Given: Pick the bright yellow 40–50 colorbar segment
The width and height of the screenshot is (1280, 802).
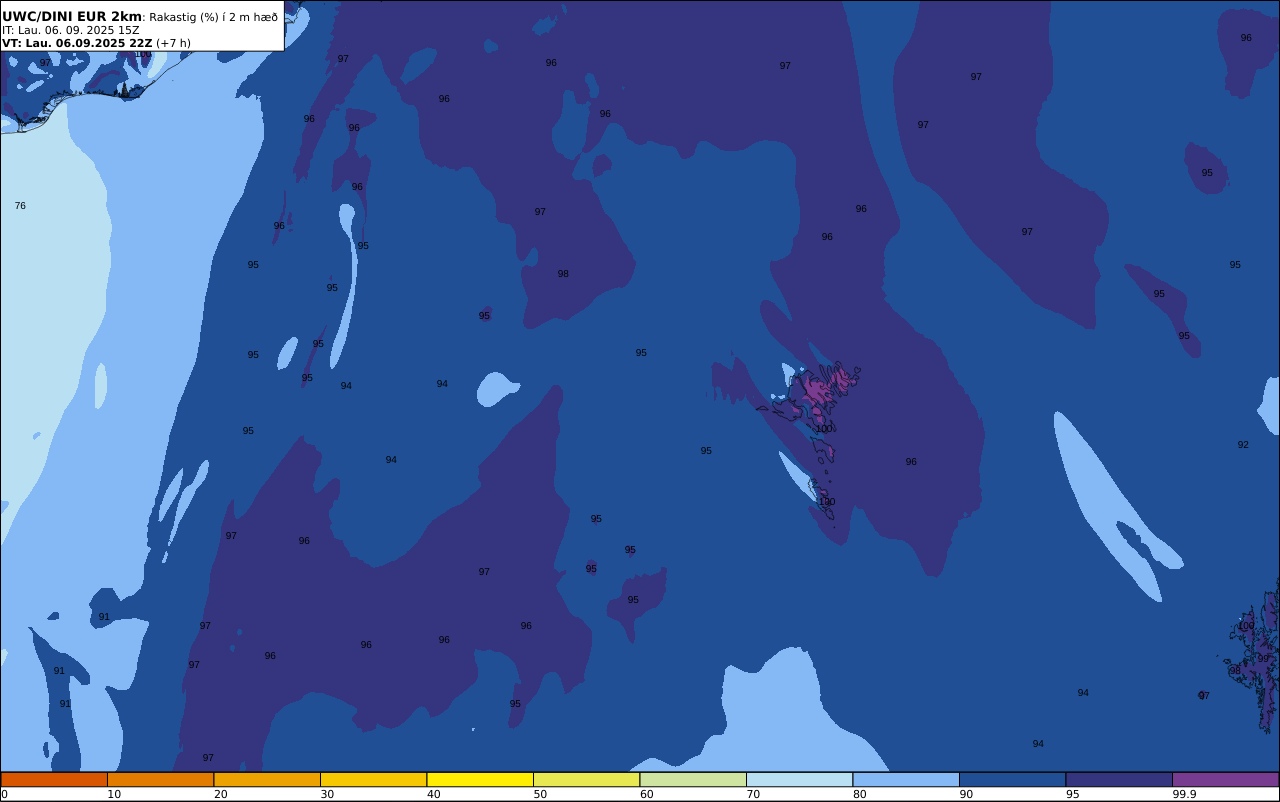Looking at the screenshot, I should (480, 779).
